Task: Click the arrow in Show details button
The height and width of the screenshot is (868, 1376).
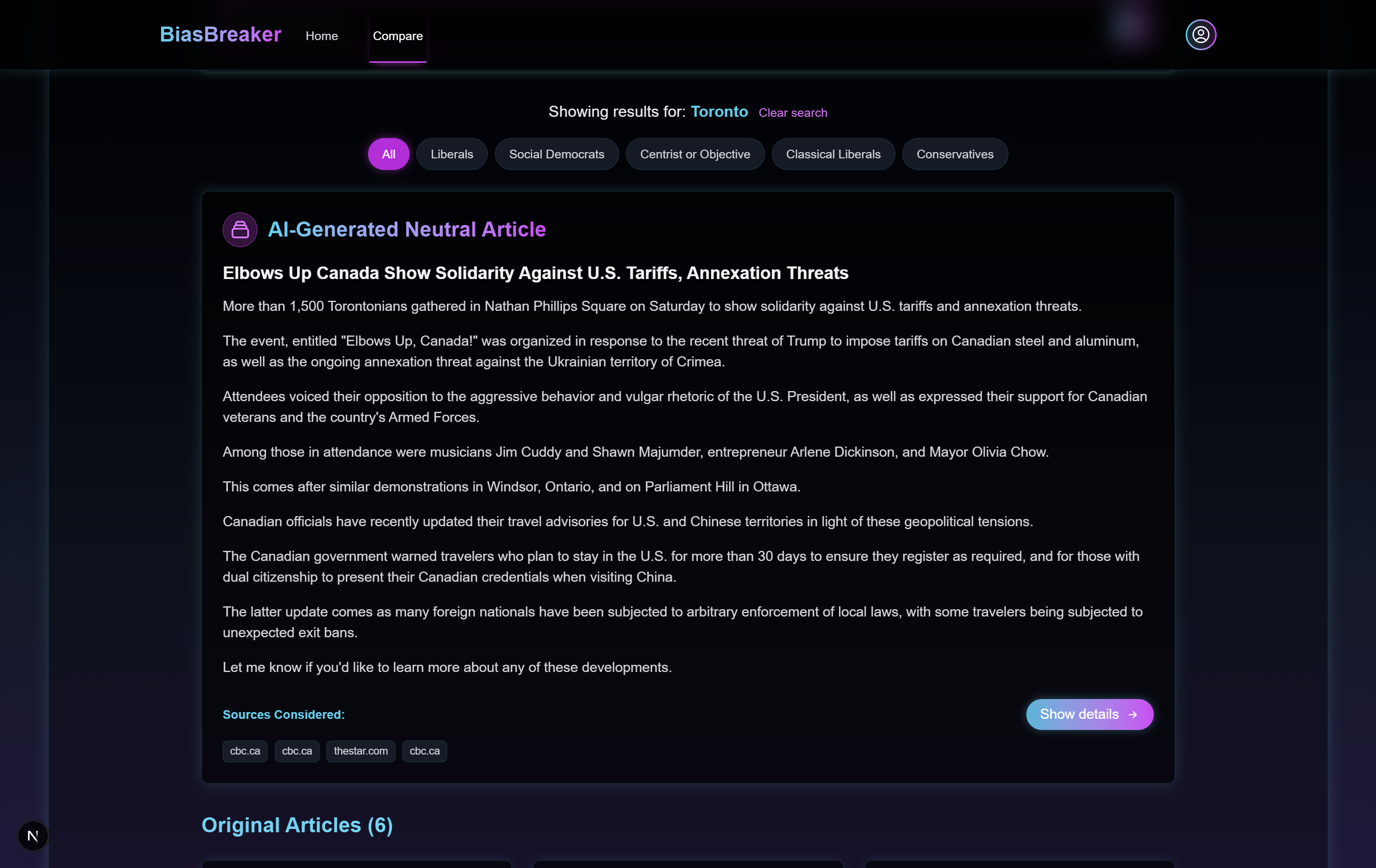Action: [x=1133, y=714]
